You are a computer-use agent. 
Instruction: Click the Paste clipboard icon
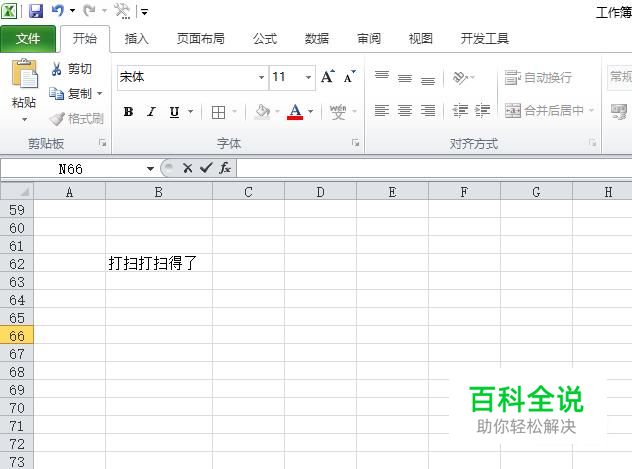click(24, 74)
